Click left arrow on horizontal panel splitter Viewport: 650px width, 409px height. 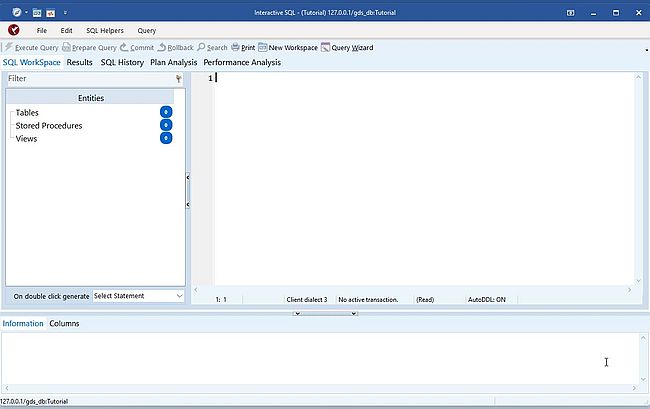(x=297, y=314)
